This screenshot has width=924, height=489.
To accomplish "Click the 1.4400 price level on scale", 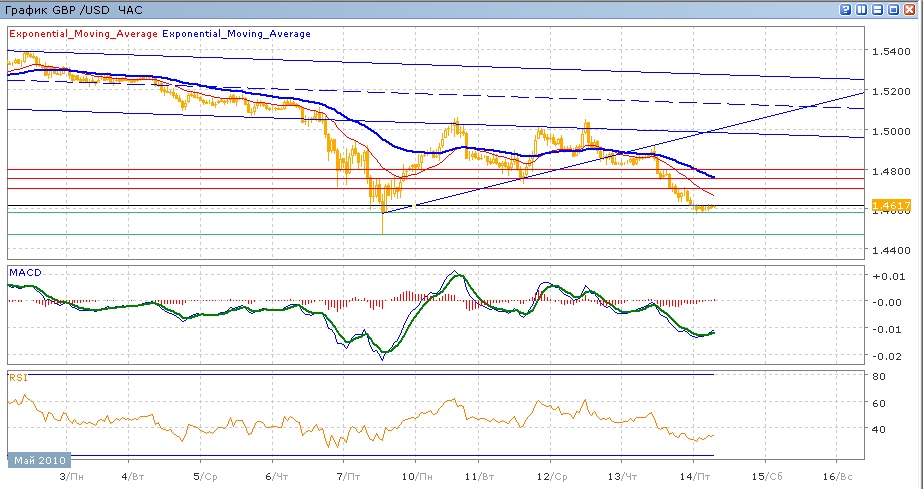I will tap(889, 250).
